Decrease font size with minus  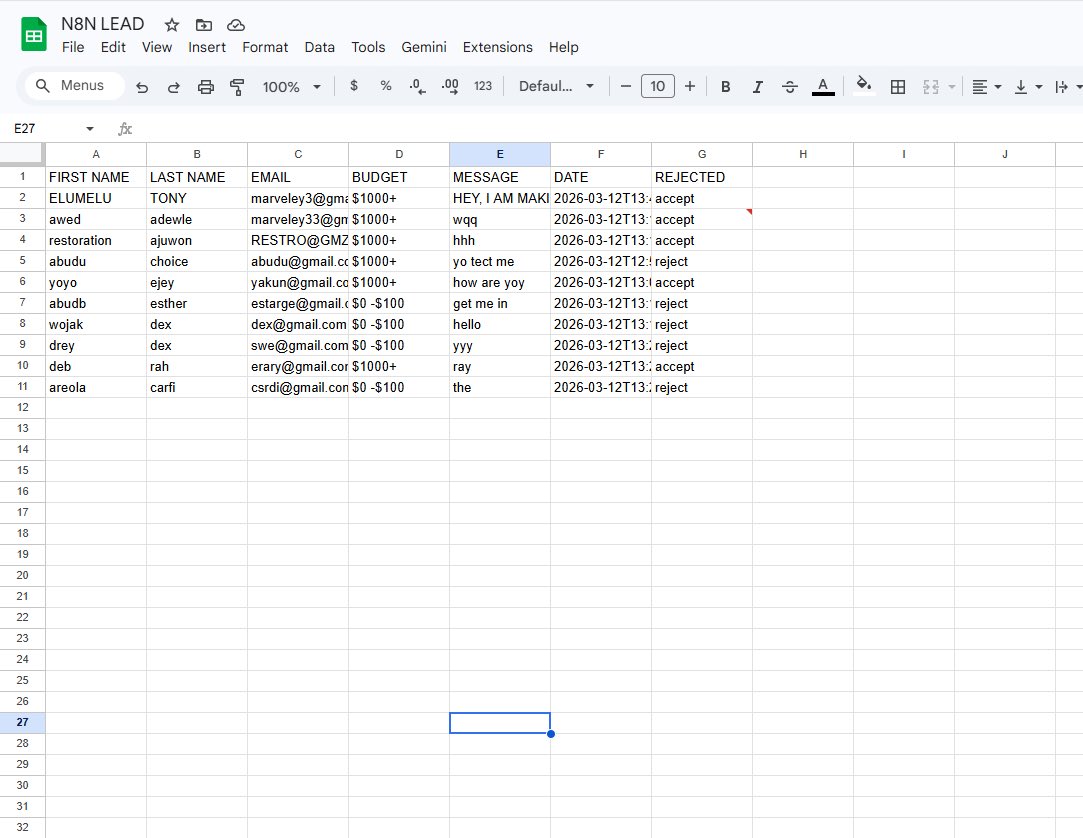pyautogui.click(x=626, y=86)
